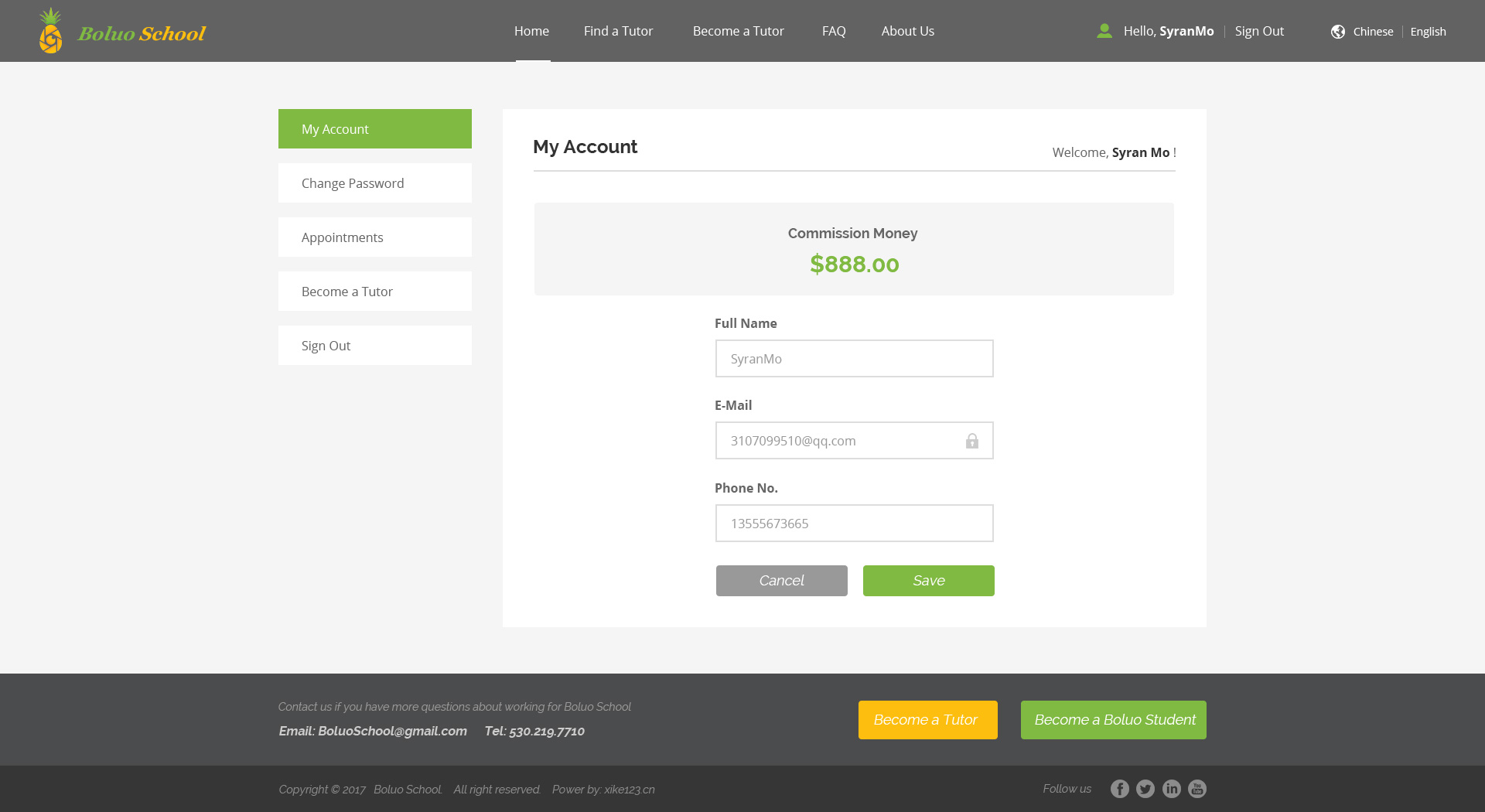The image size is (1485, 812).
Task: Open the YouTube icon in footer
Action: click(1197, 789)
